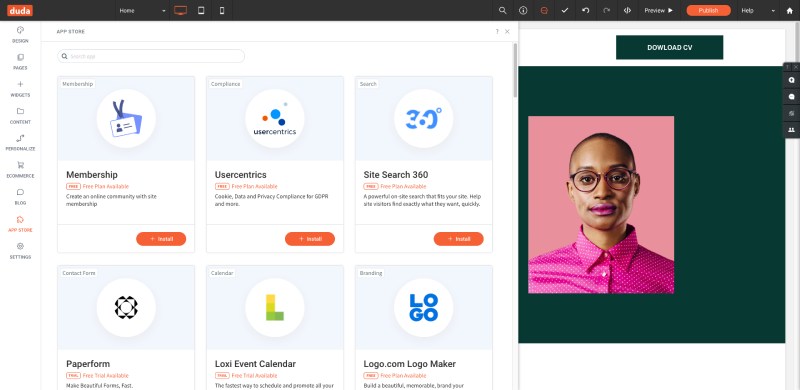Click the App Store panel scrollbar
The width and height of the screenshot is (800, 390).
[x=515, y=70]
